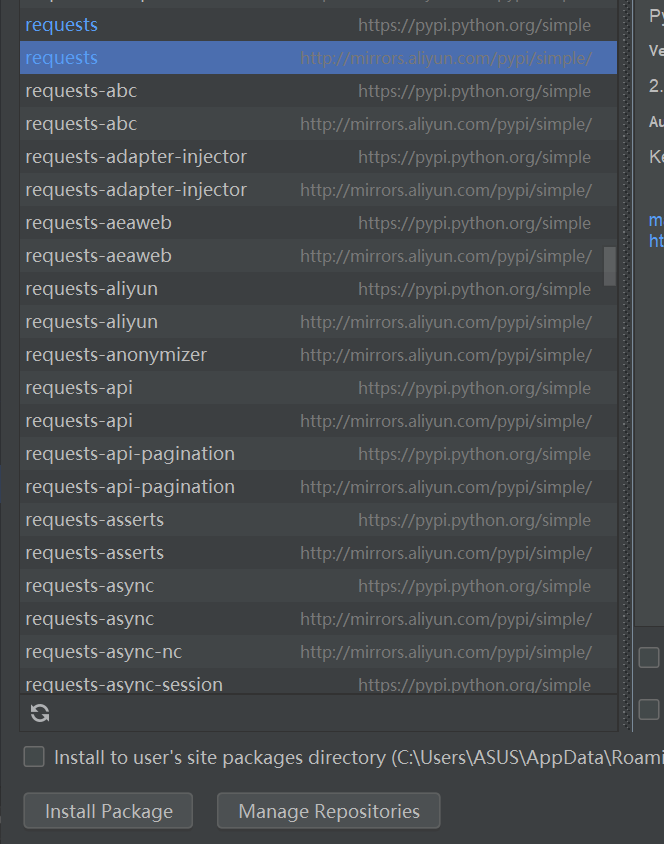664x844 pixels.
Task: Click the package list scrollbar thumb
Action: [x=610, y=266]
